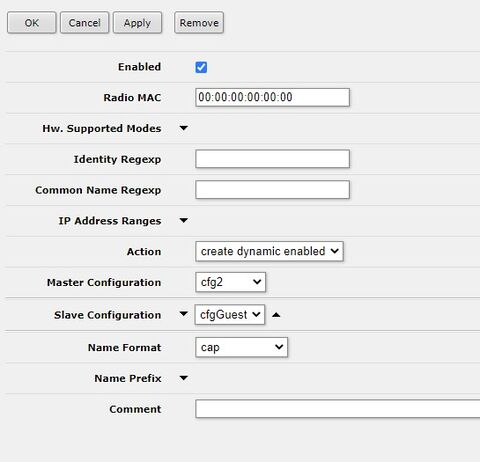Click the Remove button

coord(199,23)
